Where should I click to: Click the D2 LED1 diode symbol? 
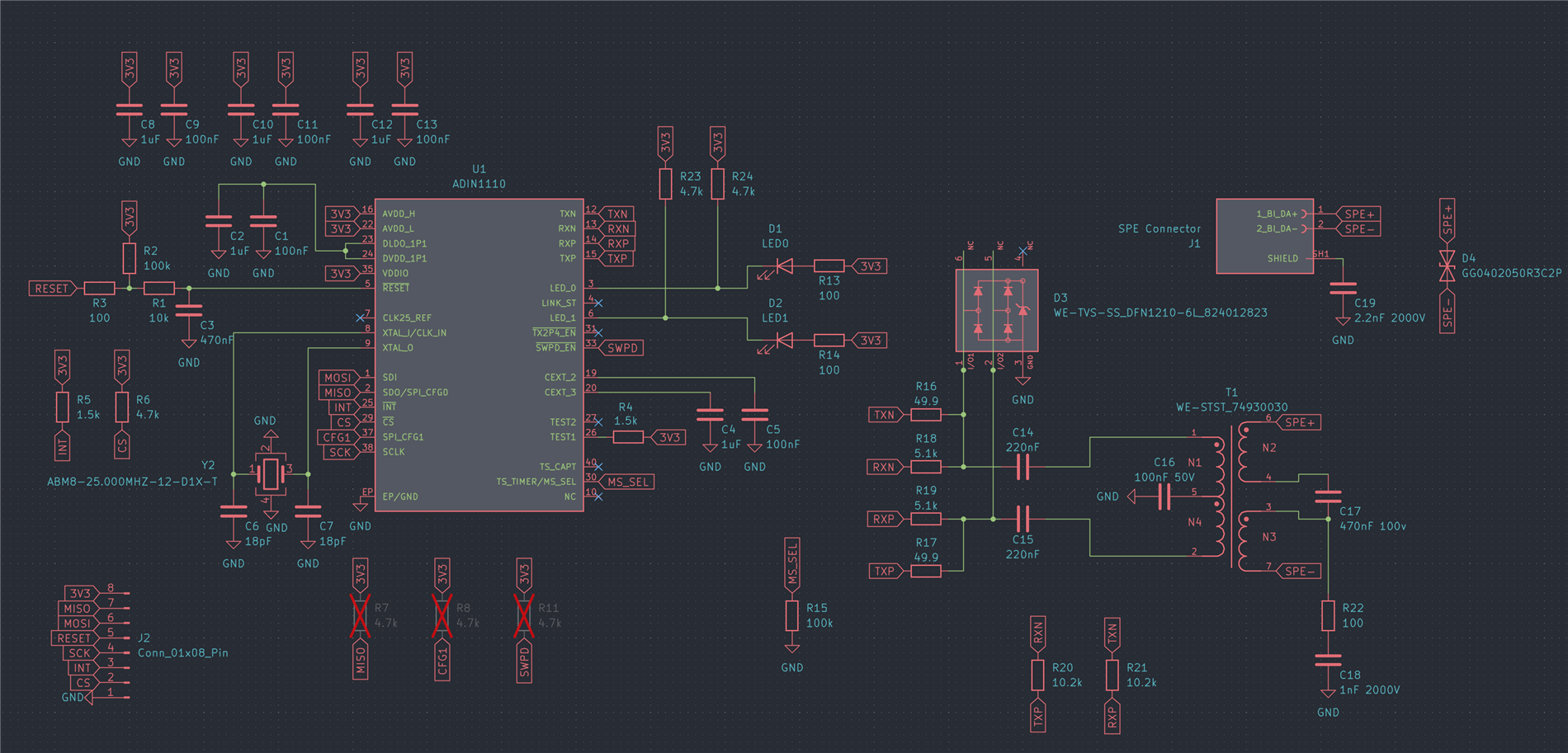[784, 340]
